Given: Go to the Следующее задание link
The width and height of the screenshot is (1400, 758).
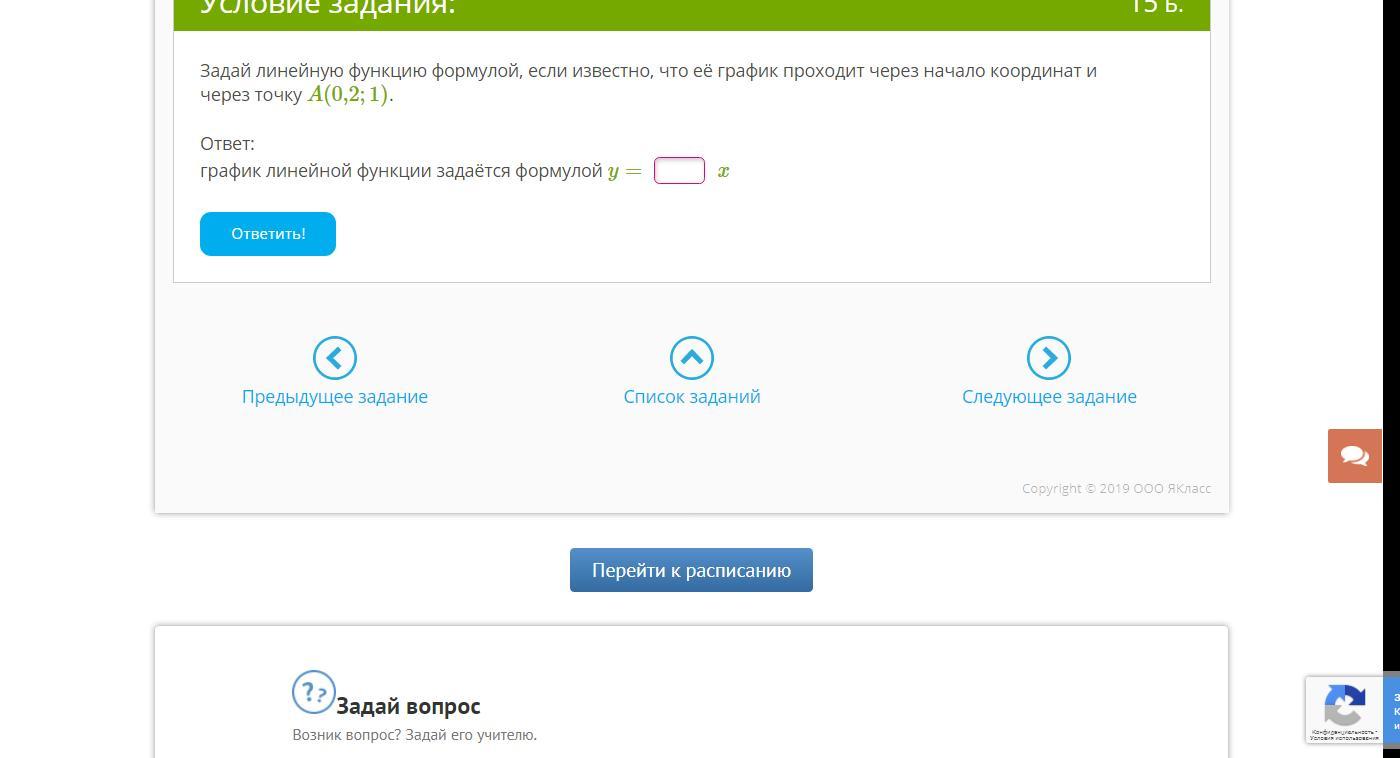Looking at the screenshot, I should pos(1048,397).
